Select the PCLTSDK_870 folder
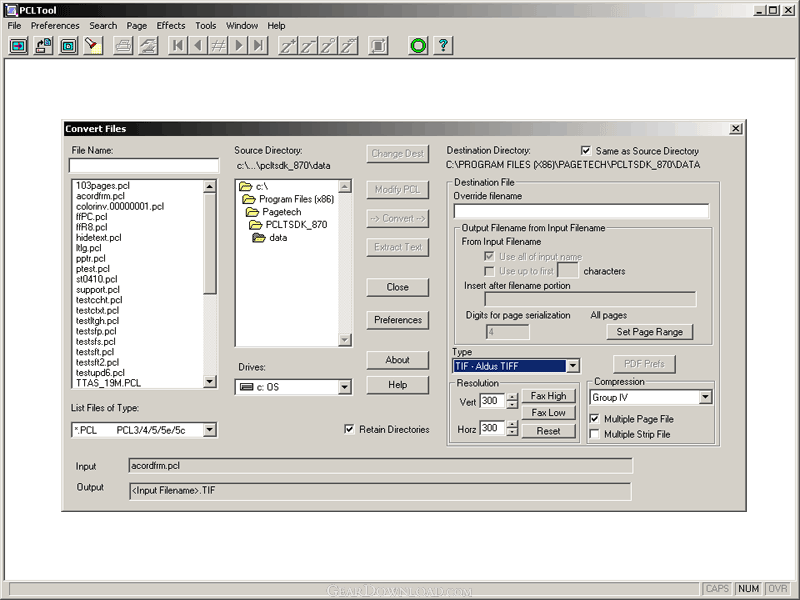This screenshot has height=600, width=800. click(x=289, y=224)
